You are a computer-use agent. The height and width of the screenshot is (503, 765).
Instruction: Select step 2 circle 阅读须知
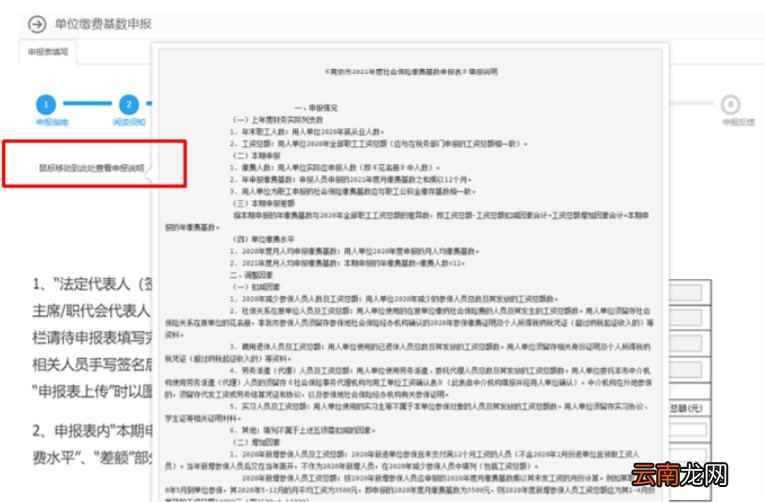coord(129,104)
